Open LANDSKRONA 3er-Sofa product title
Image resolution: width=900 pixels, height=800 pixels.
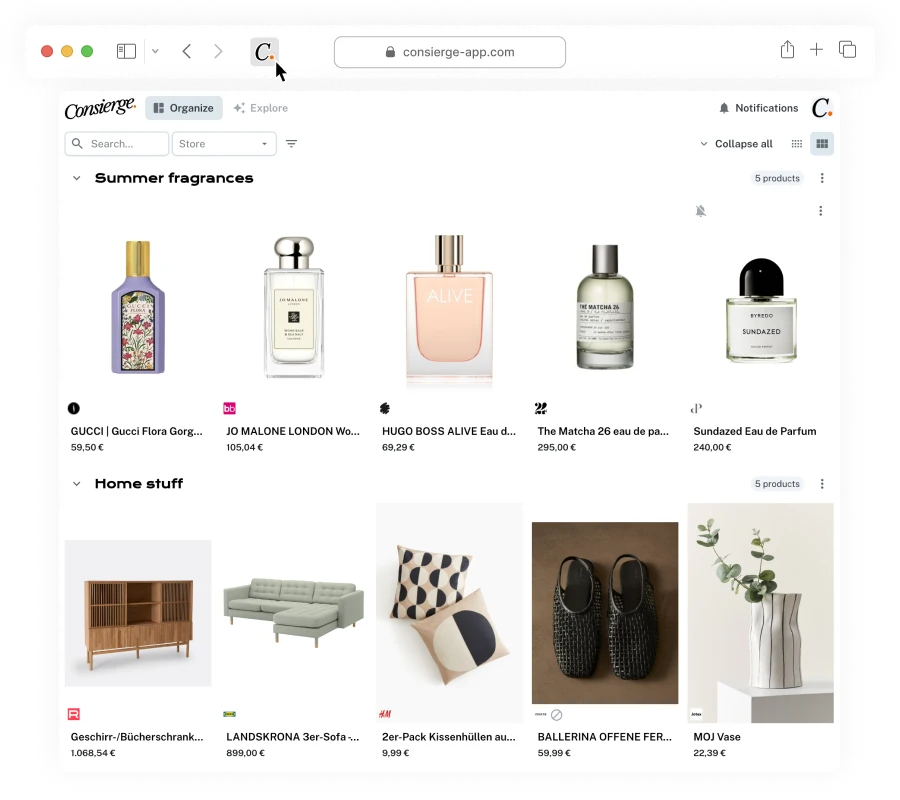click(x=293, y=737)
